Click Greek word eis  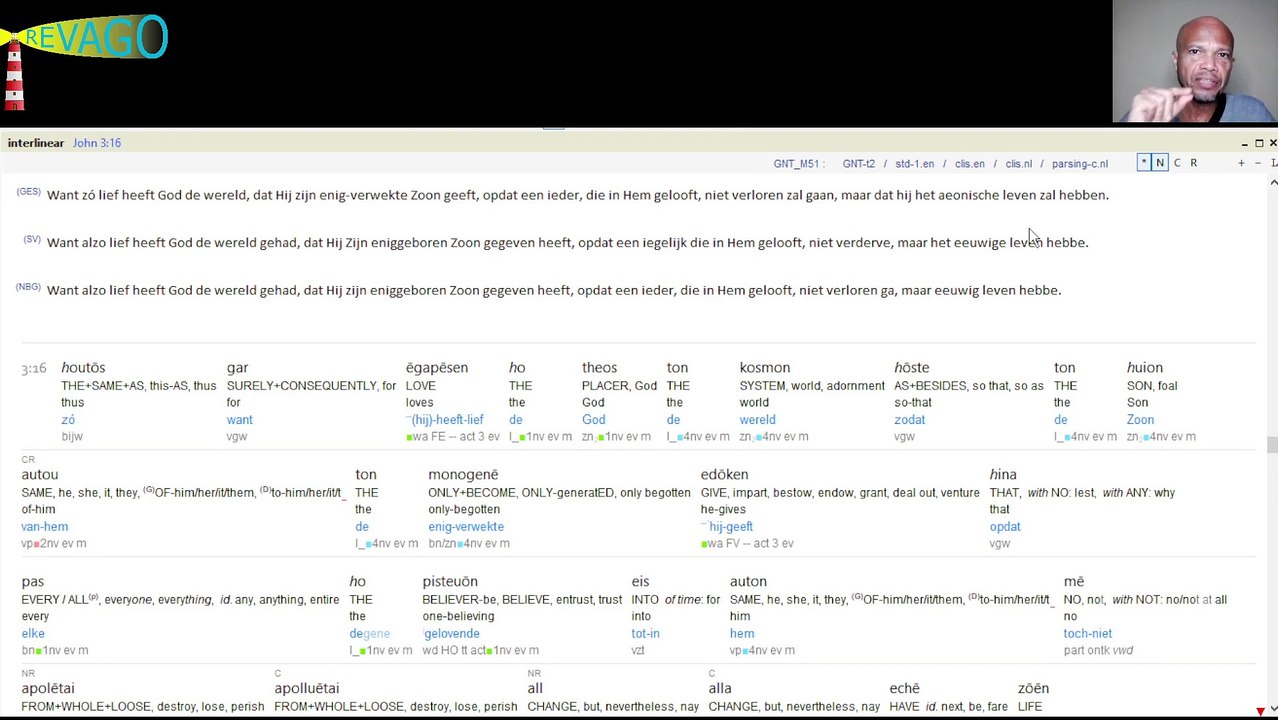tap(640, 582)
